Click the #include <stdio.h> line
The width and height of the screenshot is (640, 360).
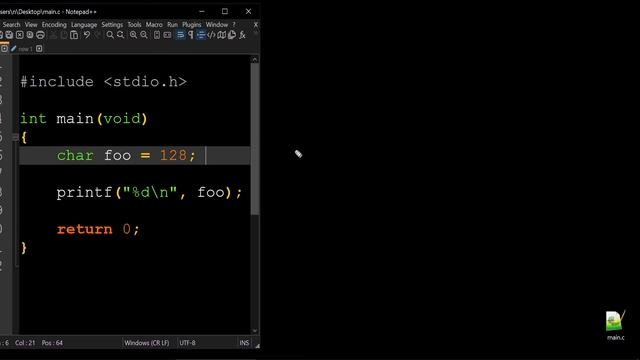click(104, 82)
